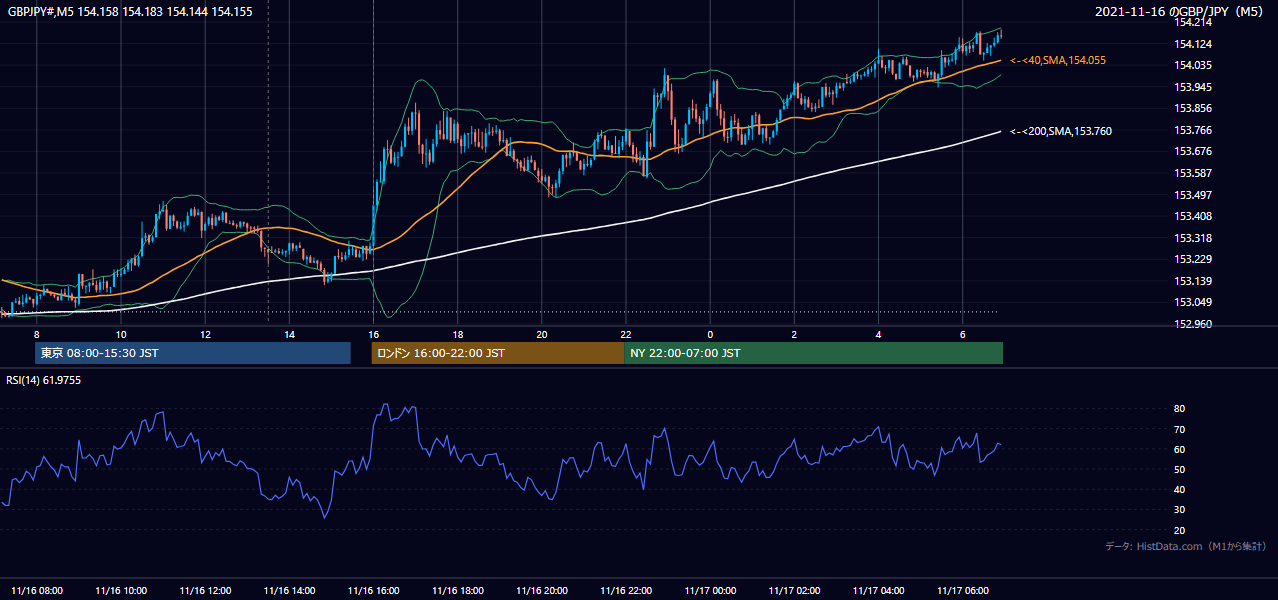Click the price axis value 153.318
The image size is (1278, 600).
click(1193, 238)
